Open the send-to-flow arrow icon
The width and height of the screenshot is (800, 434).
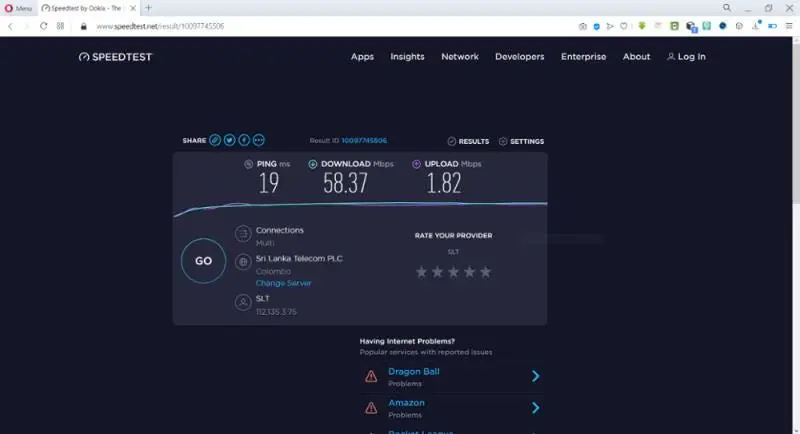[610, 26]
